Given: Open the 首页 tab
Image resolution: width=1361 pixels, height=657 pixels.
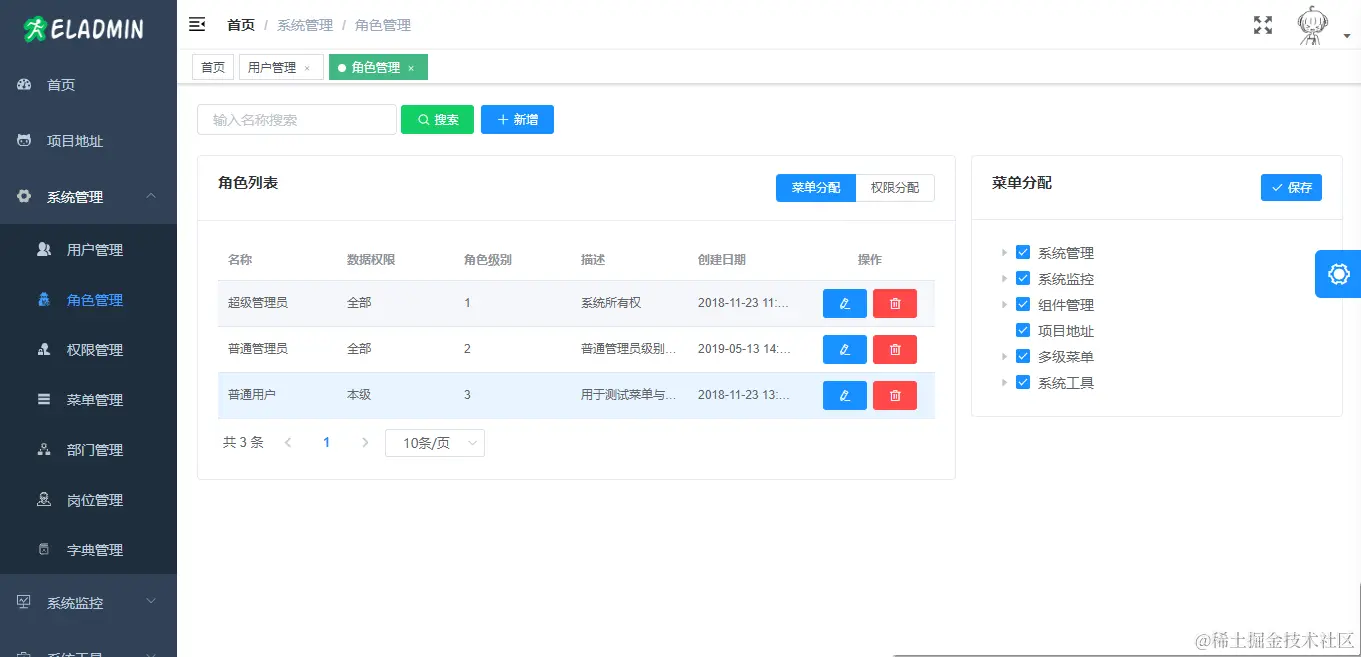Looking at the screenshot, I should (213, 68).
